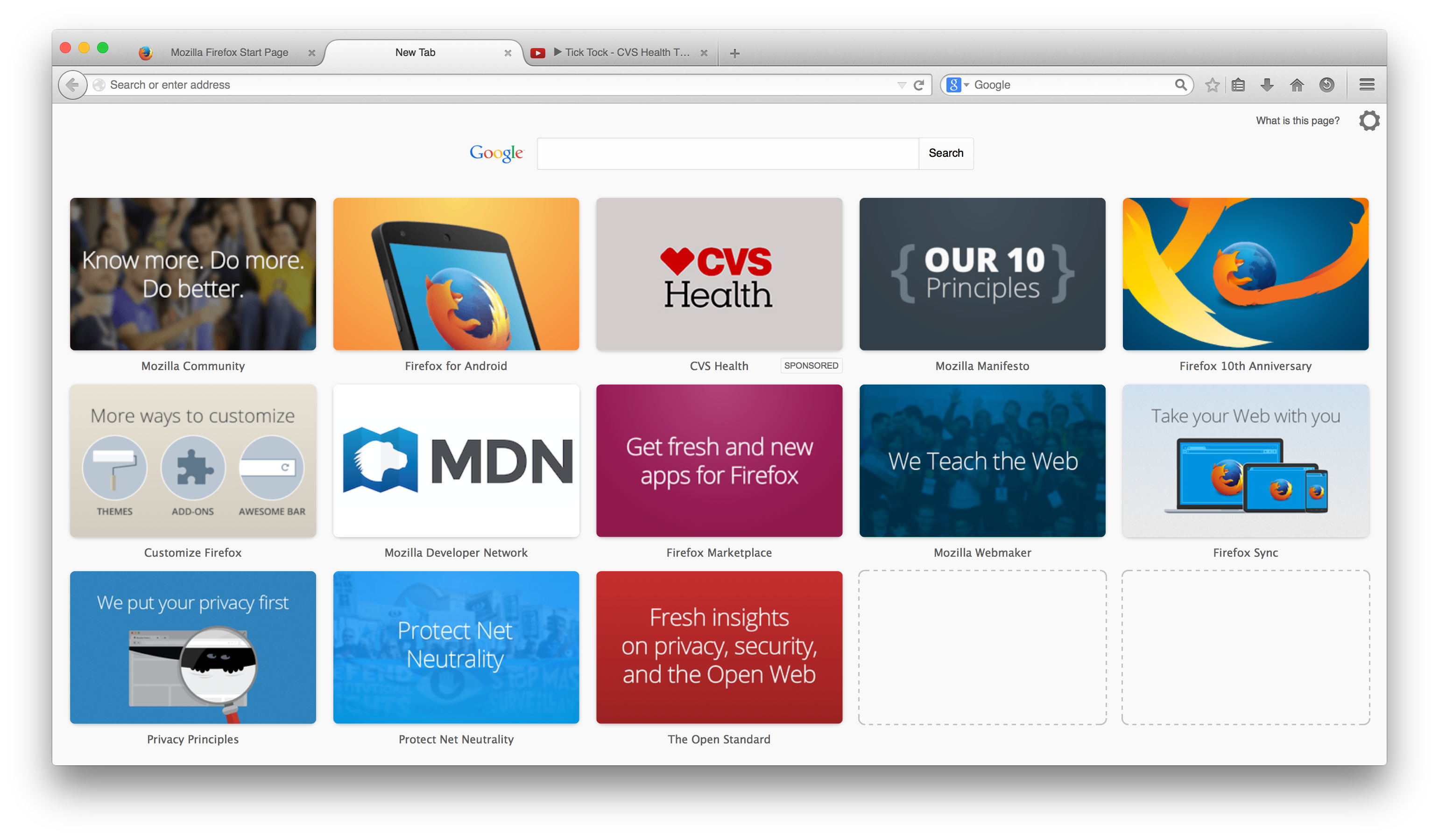Click the reload page icon
Screen dimensions: 1439x840
[x=918, y=85]
